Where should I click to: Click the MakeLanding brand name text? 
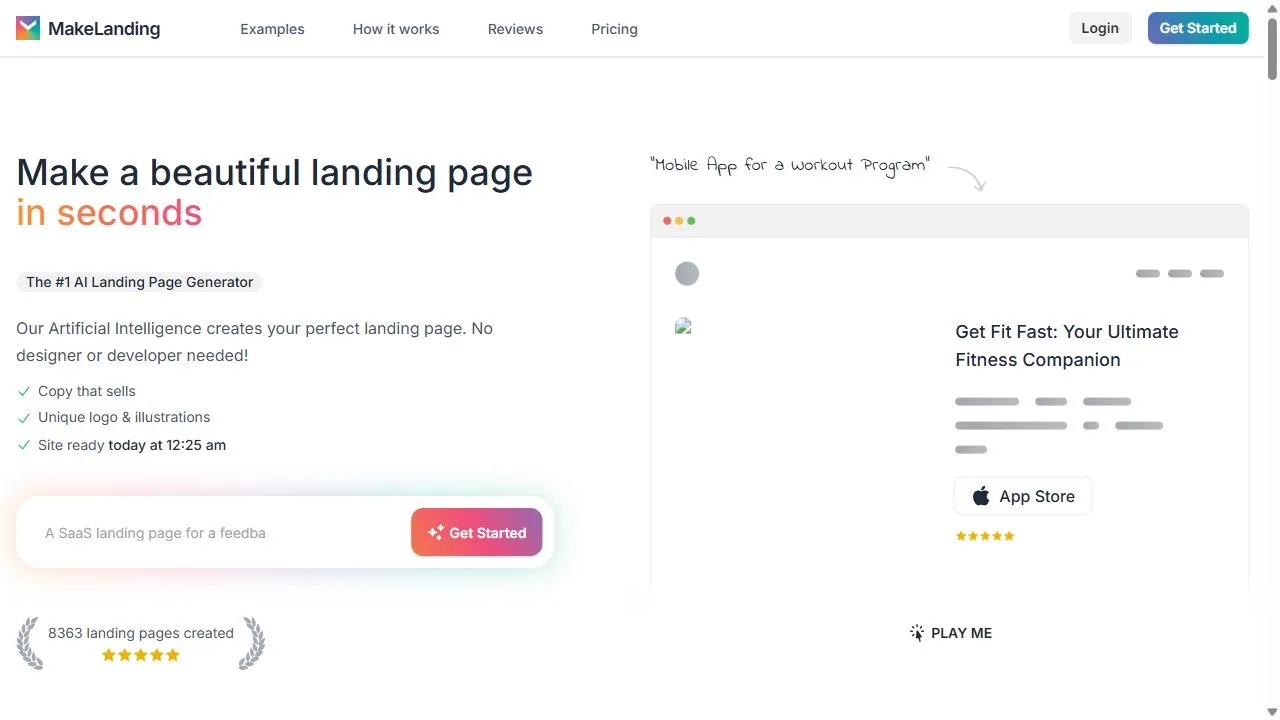click(104, 29)
